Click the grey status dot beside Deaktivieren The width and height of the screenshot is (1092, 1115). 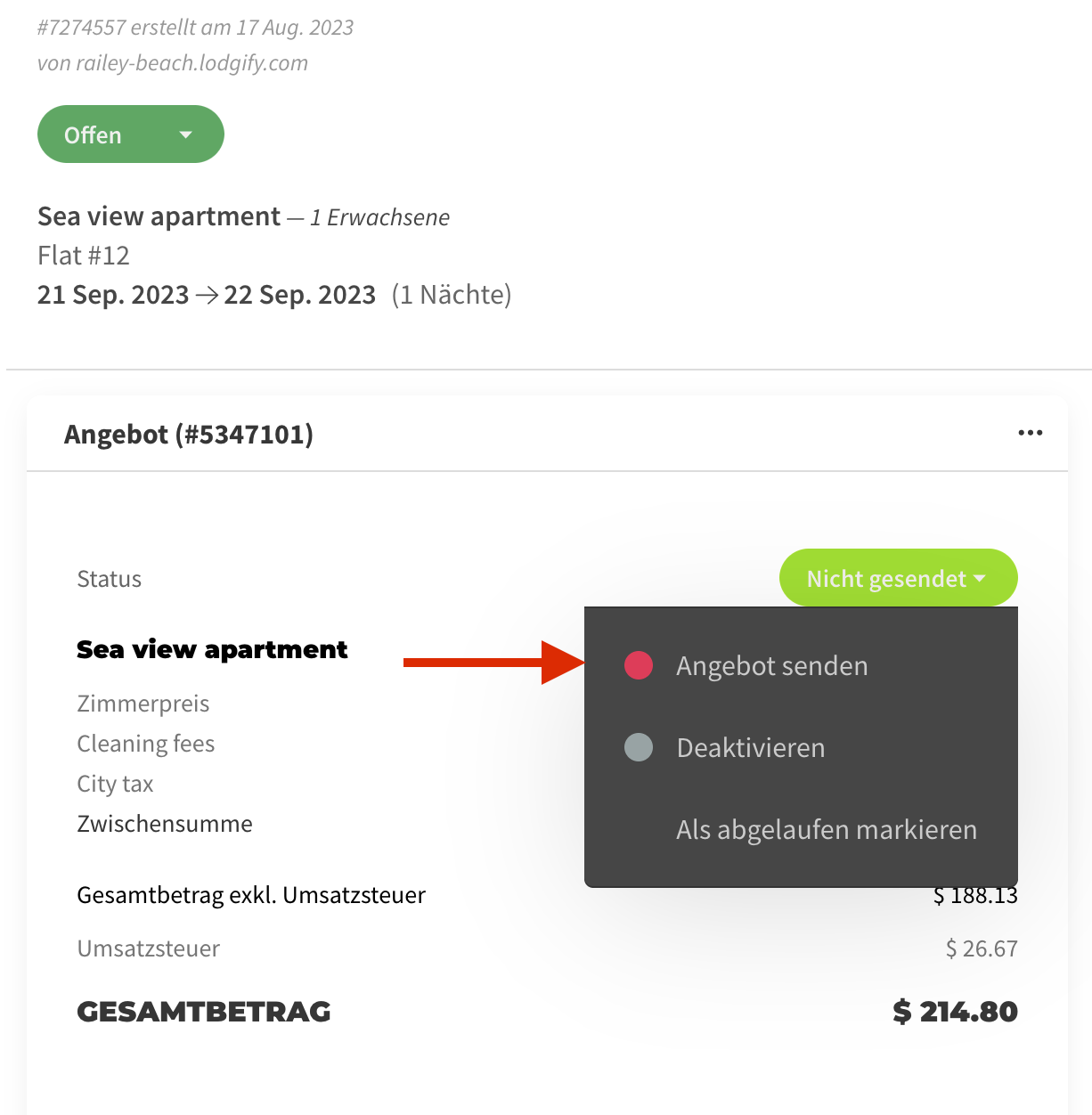tap(638, 747)
